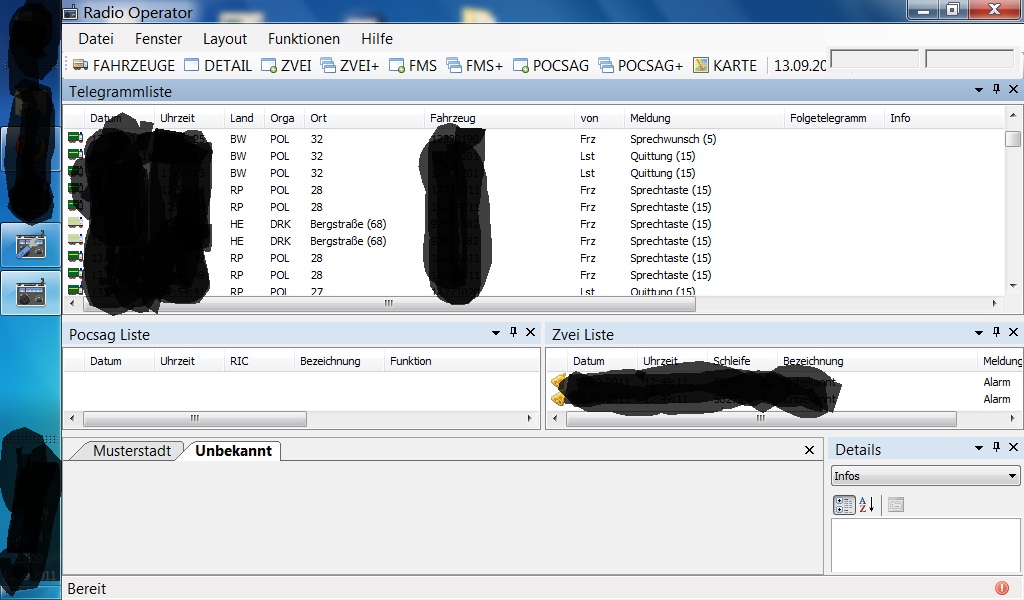
Task: Switch to the Musterstadt tab
Action: [x=132, y=451]
